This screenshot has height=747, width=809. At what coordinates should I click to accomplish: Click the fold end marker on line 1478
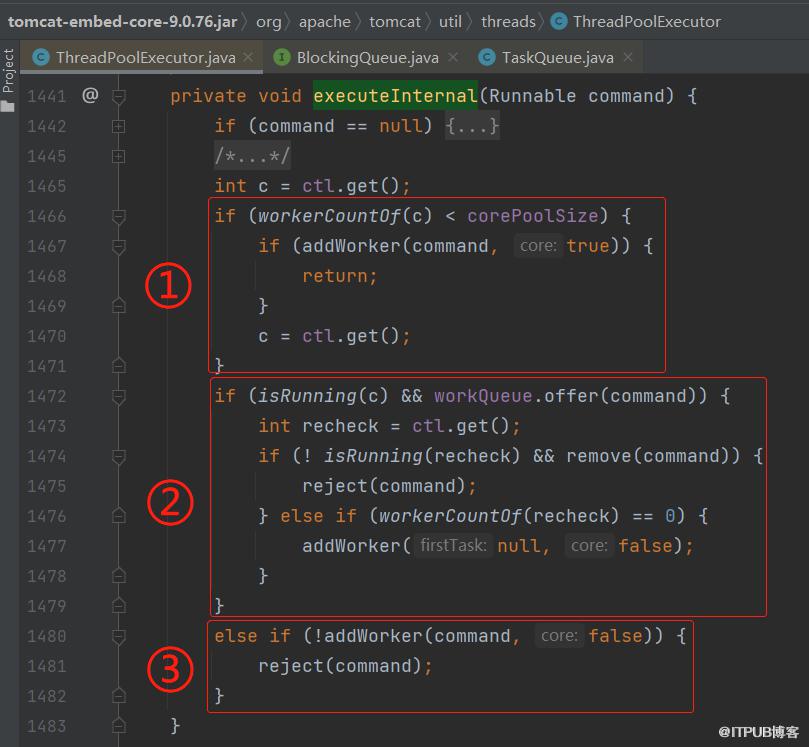click(x=119, y=576)
